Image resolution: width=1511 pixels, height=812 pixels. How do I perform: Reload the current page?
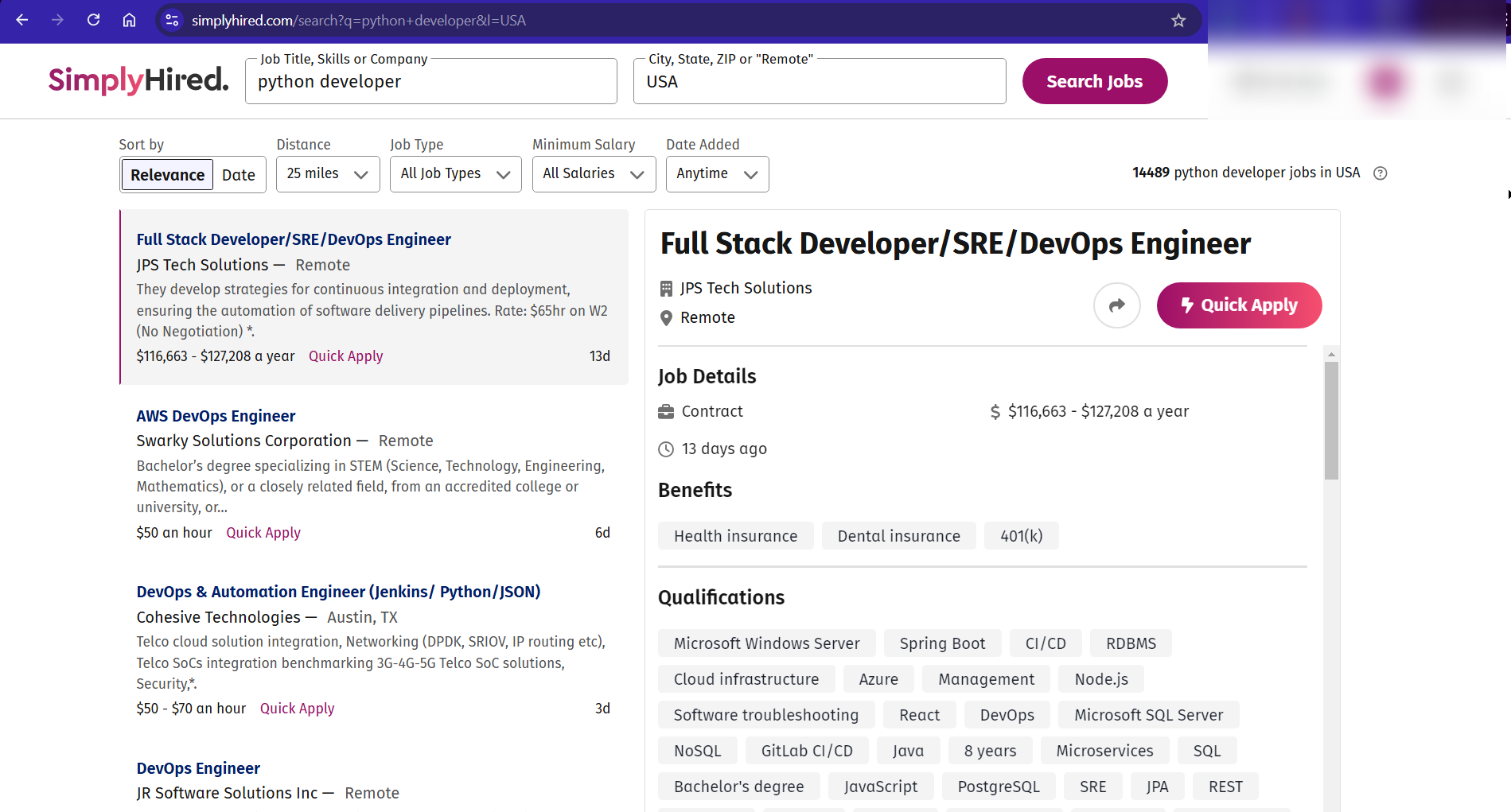click(x=93, y=21)
